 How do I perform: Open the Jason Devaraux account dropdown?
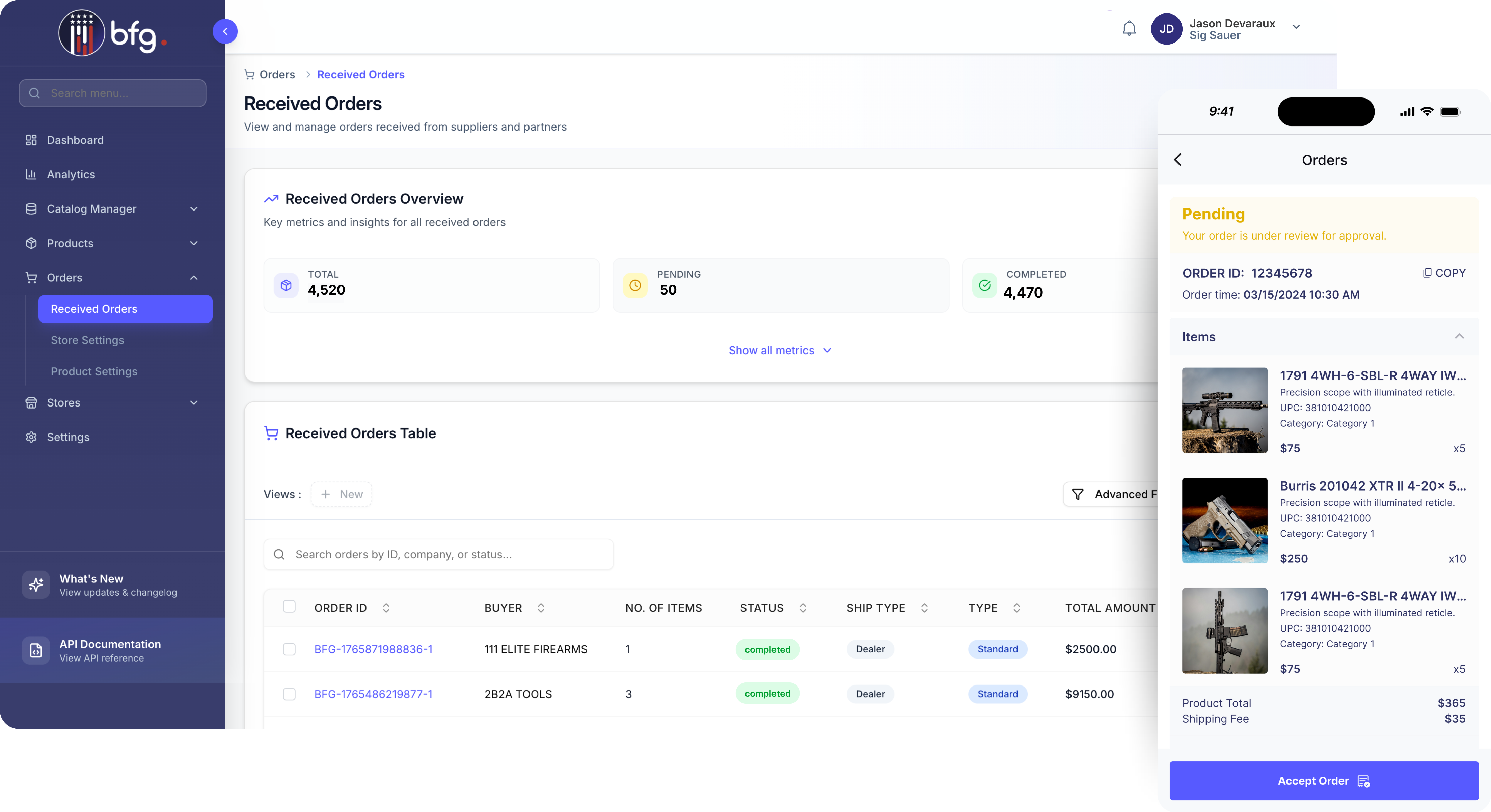click(x=1296, y=27)
